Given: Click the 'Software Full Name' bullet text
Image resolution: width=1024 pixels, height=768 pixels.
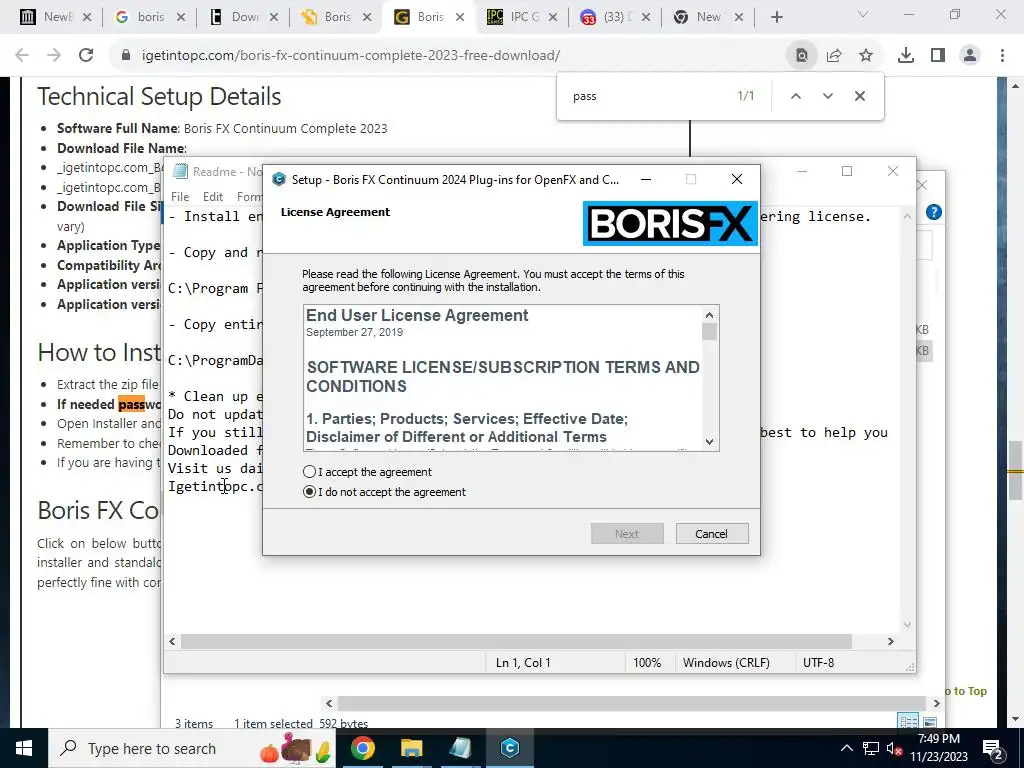Looking at the screenshot, I should [221, 128].
